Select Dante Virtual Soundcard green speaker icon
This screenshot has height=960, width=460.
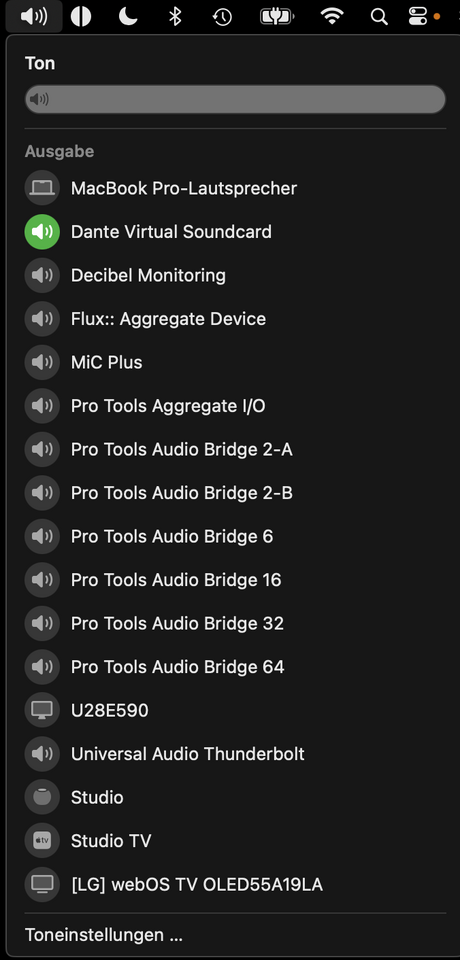click(x=42, y=231)
